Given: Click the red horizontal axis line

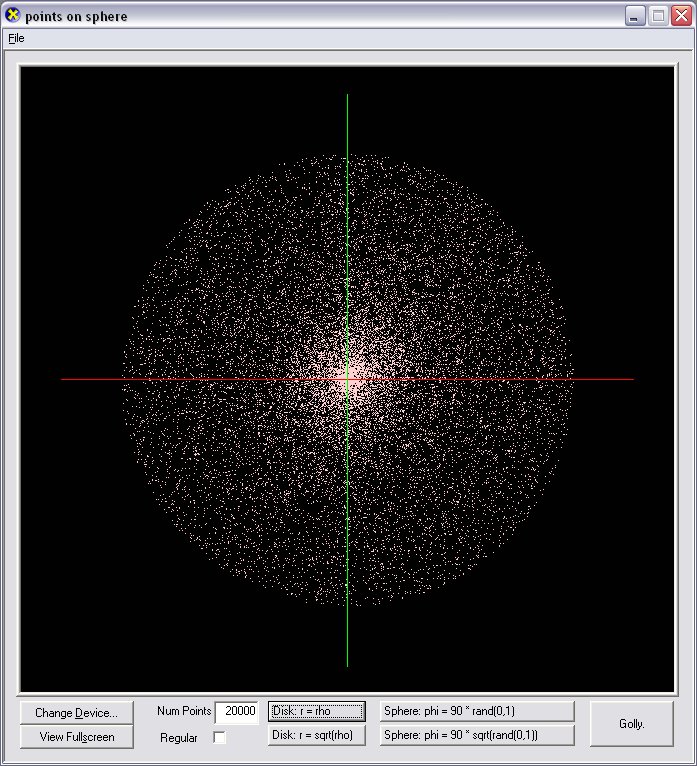Looking at the screenshot, I should 500,379.
